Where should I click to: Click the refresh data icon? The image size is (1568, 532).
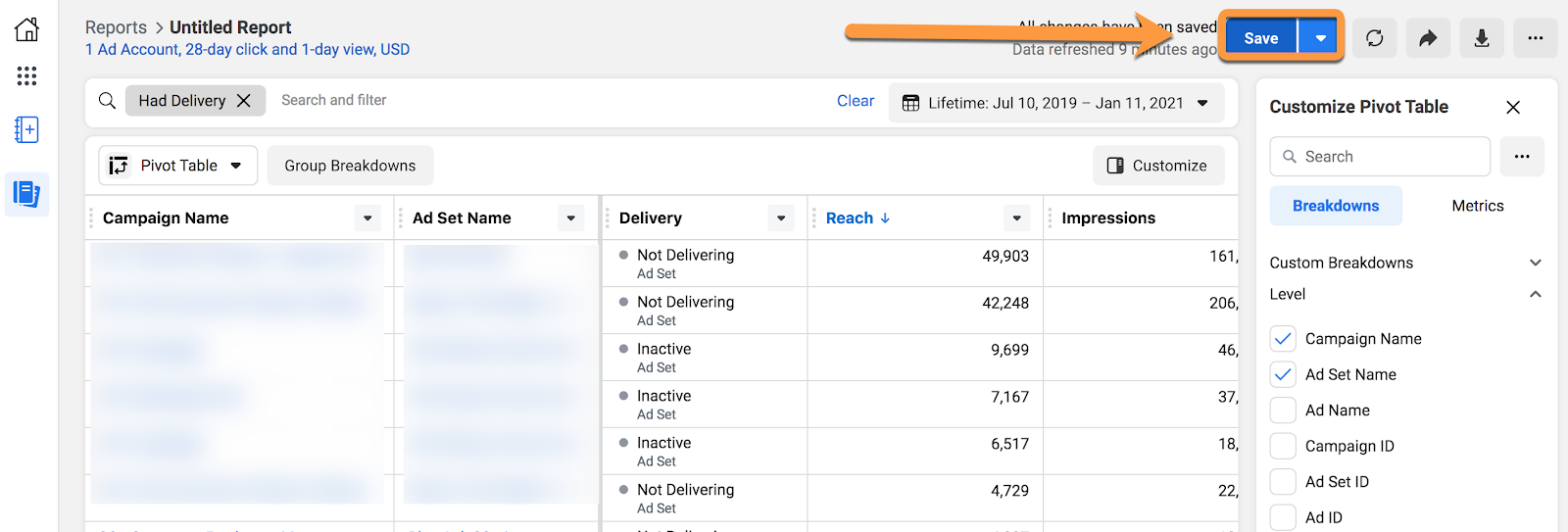(1375, 38)
